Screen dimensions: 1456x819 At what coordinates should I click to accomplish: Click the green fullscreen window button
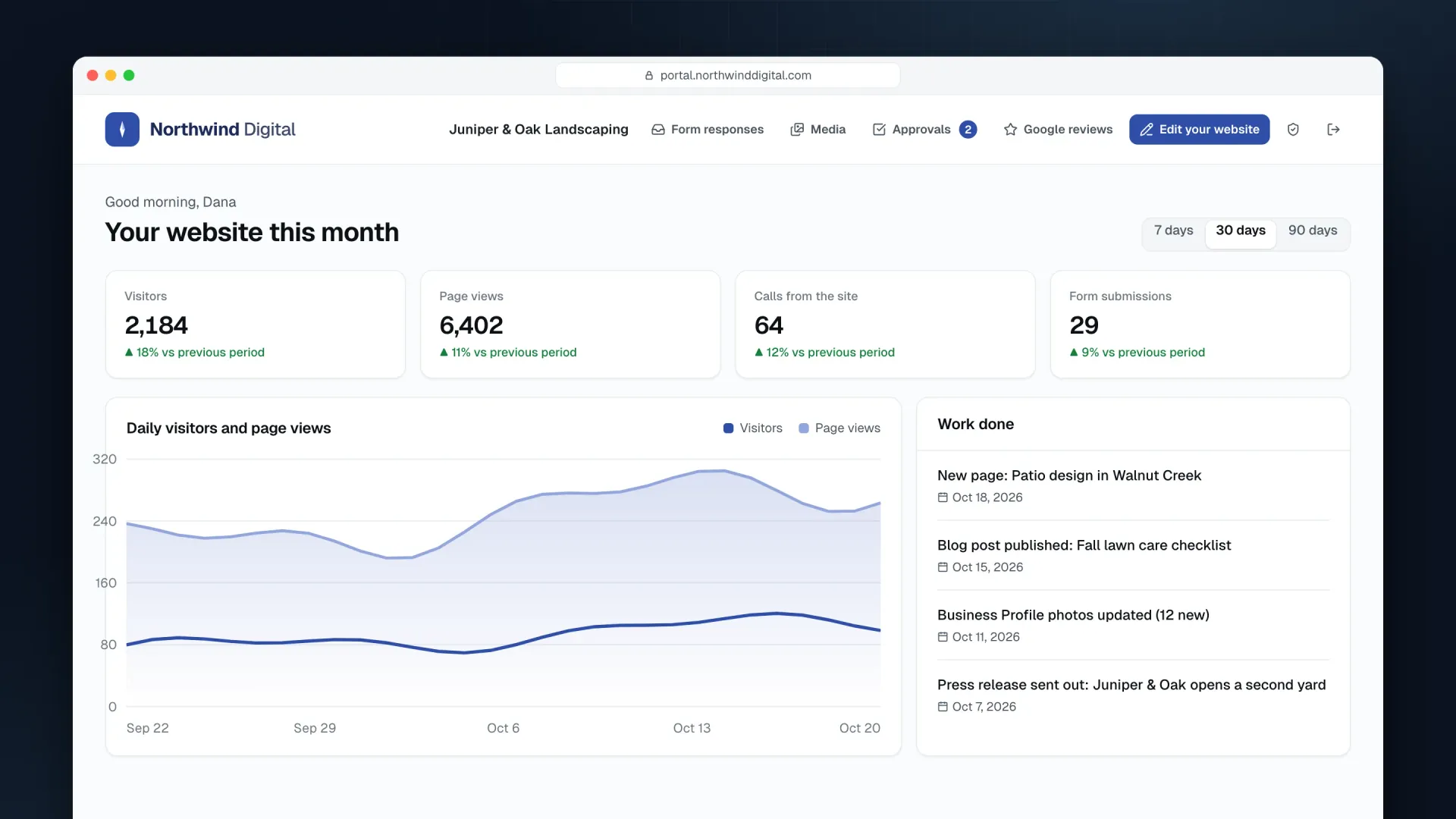point(129,75)
